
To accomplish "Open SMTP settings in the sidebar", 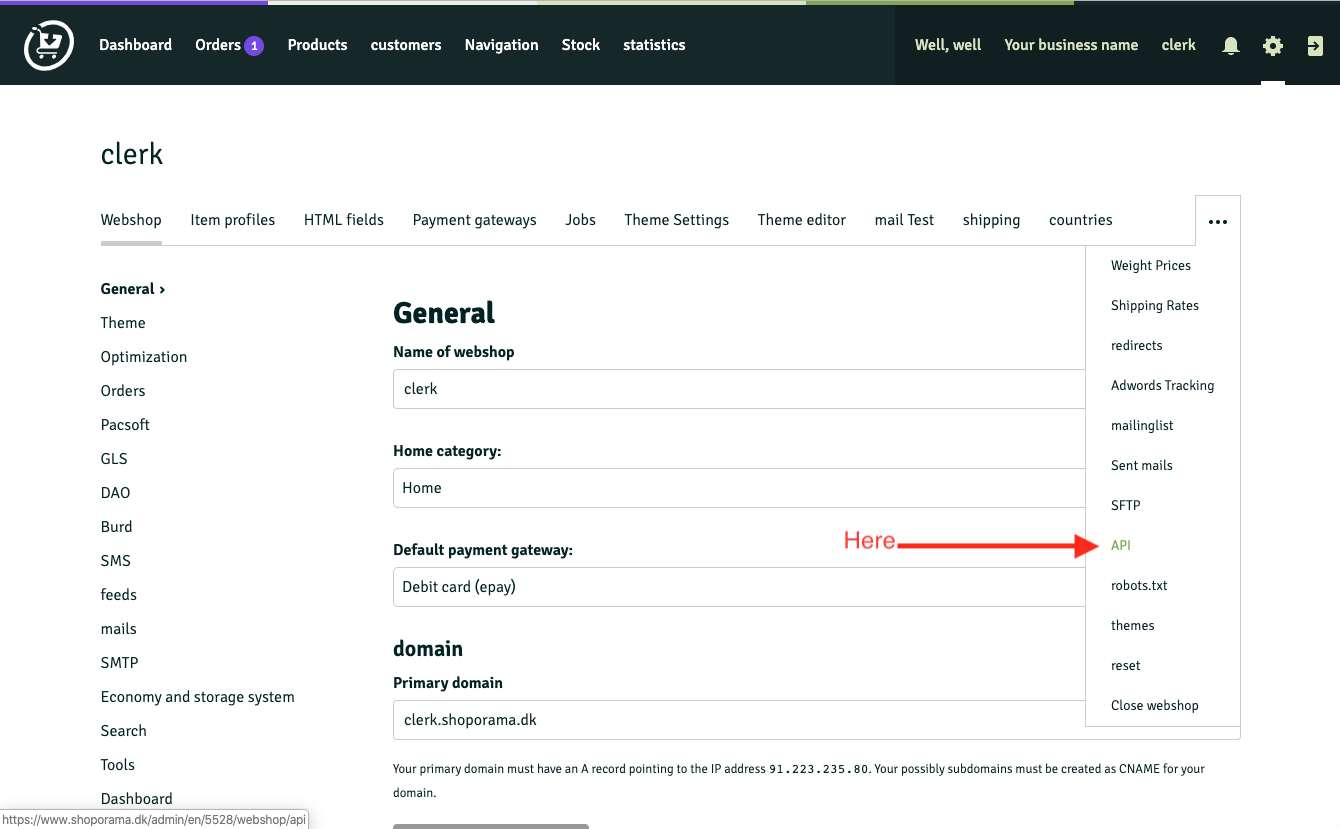I will [119, 662].
